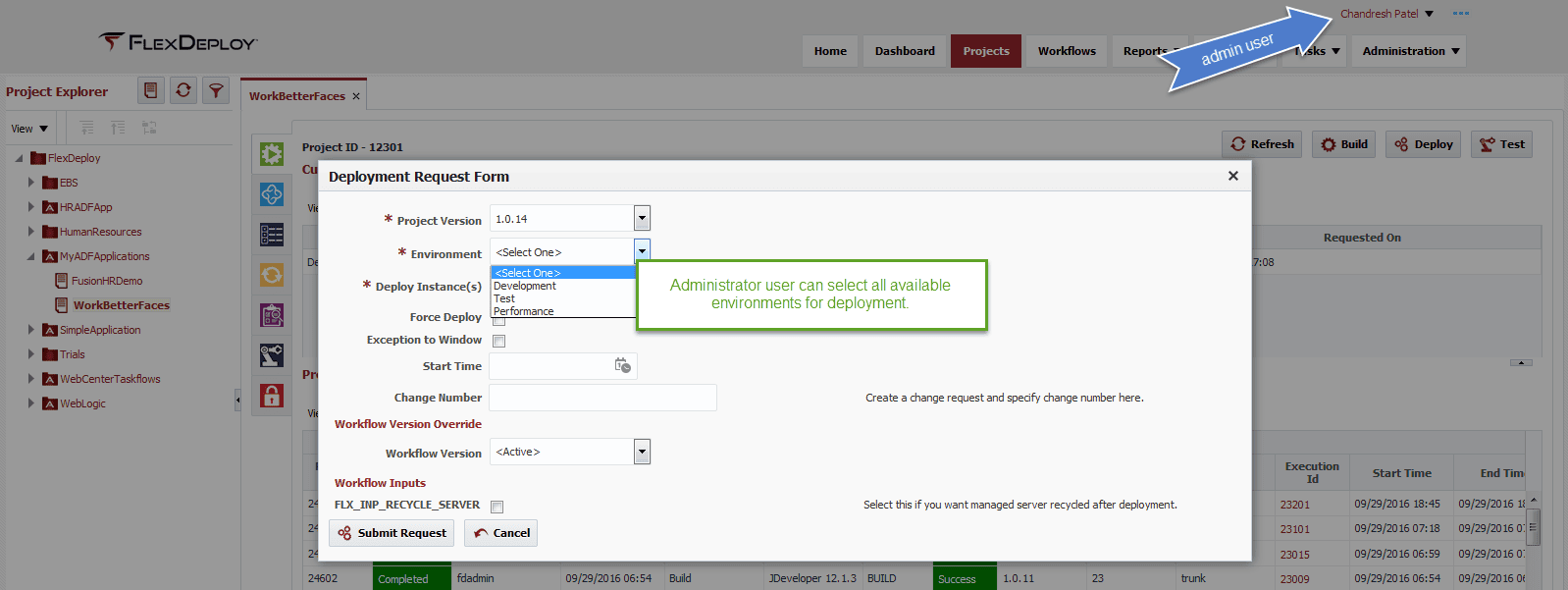This screenshot has height=590, width=1568.
Task: Pick the <Select One> option in the list
Action: (x=563, y=273)
